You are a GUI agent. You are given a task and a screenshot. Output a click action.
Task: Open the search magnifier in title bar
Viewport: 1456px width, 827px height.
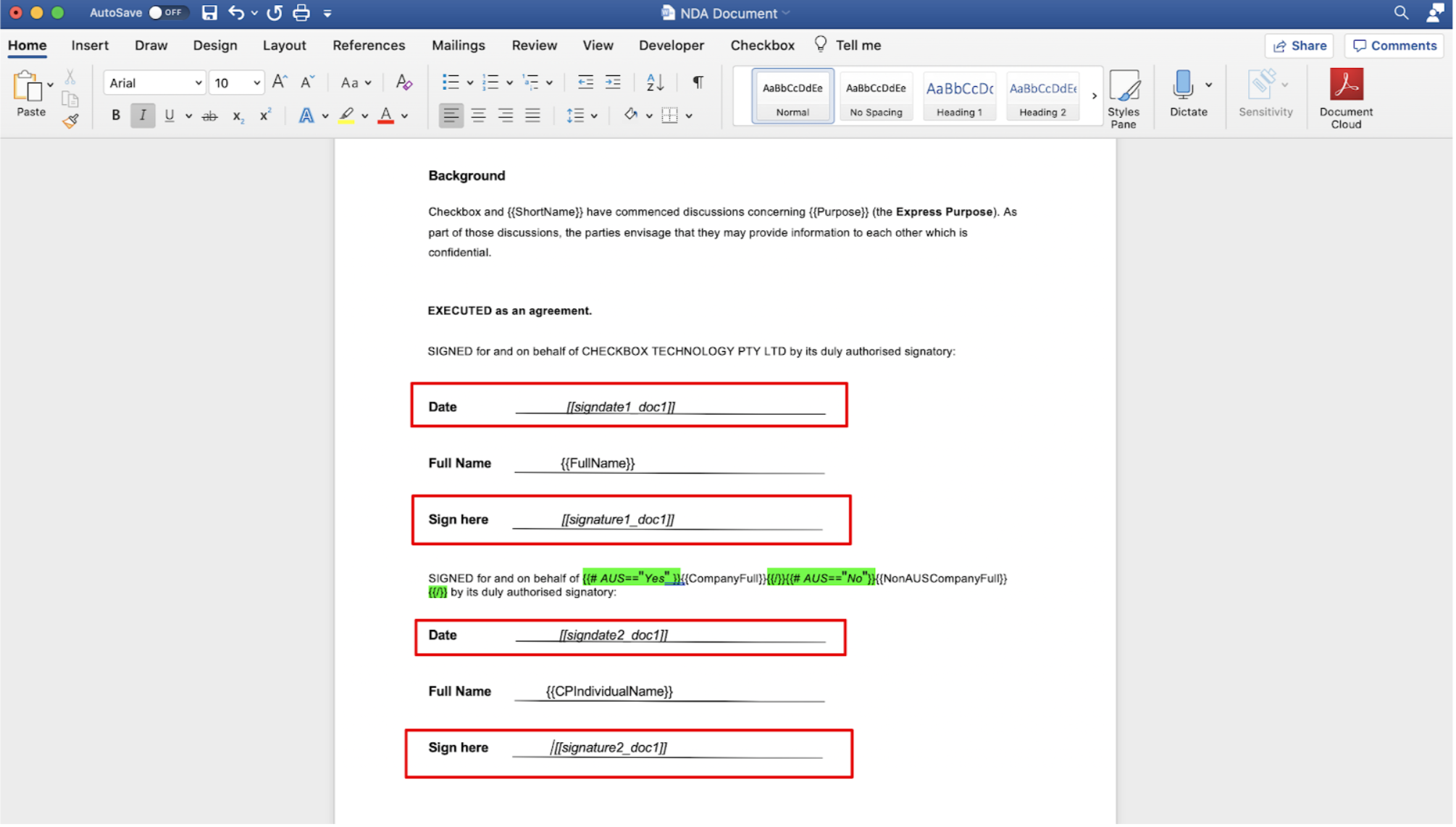pyautogui.click(x=1401, y=13)
